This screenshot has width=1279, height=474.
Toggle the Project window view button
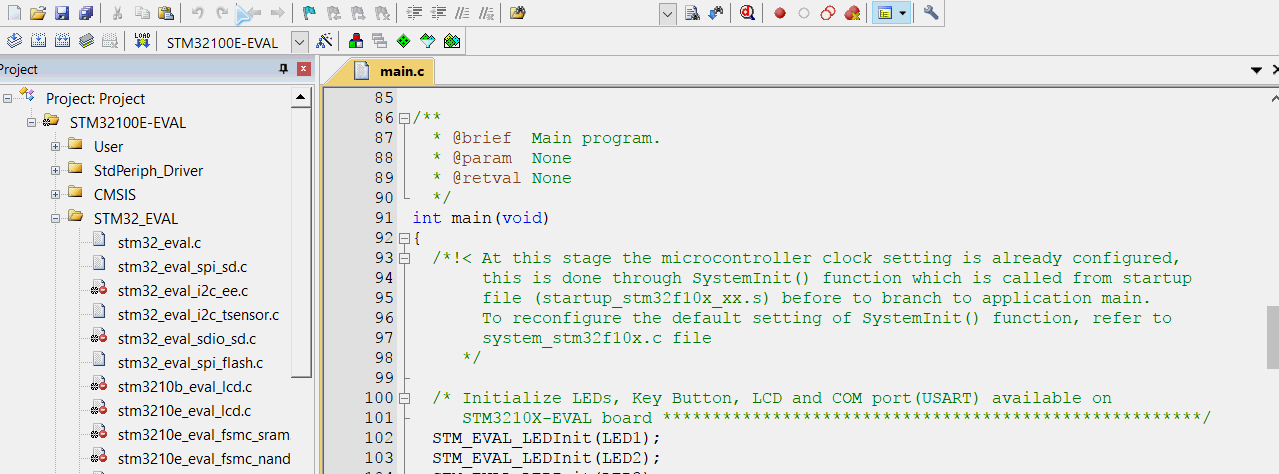884,13
